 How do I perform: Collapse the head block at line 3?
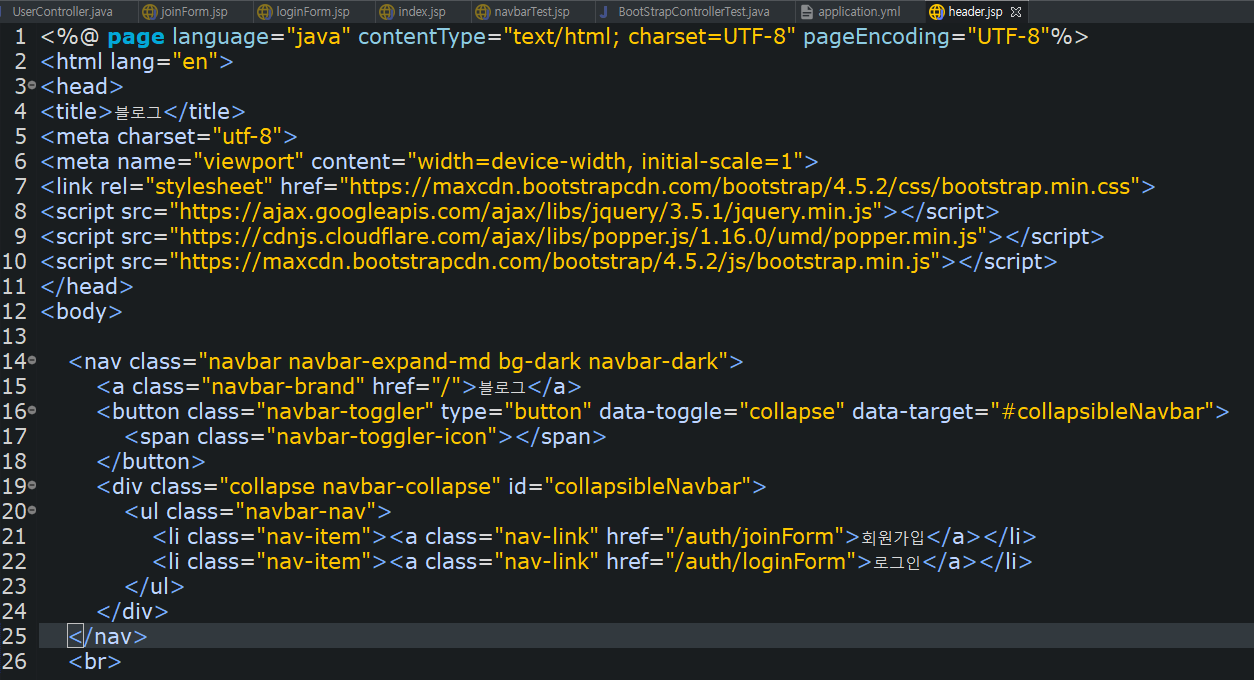32,85
